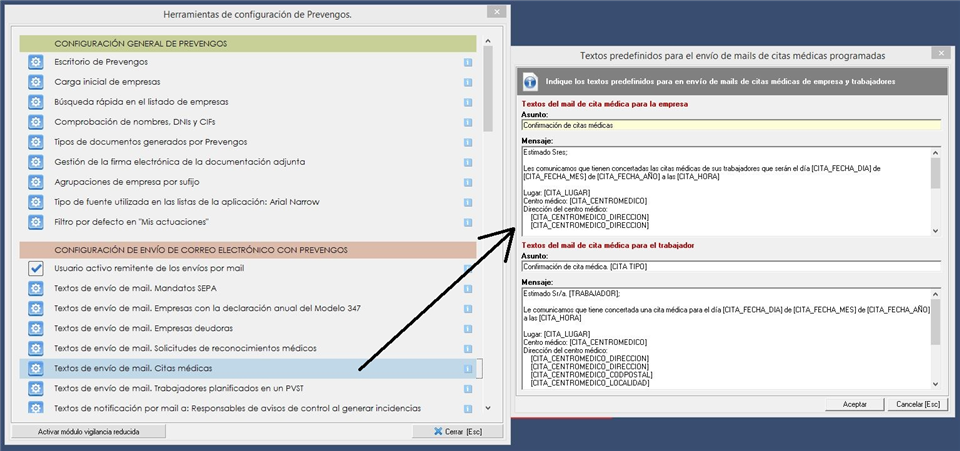
Task: Toggle Usuario activo remitente de los envíos checkbox
Action: pyautogui.click(x=36, y=268)
